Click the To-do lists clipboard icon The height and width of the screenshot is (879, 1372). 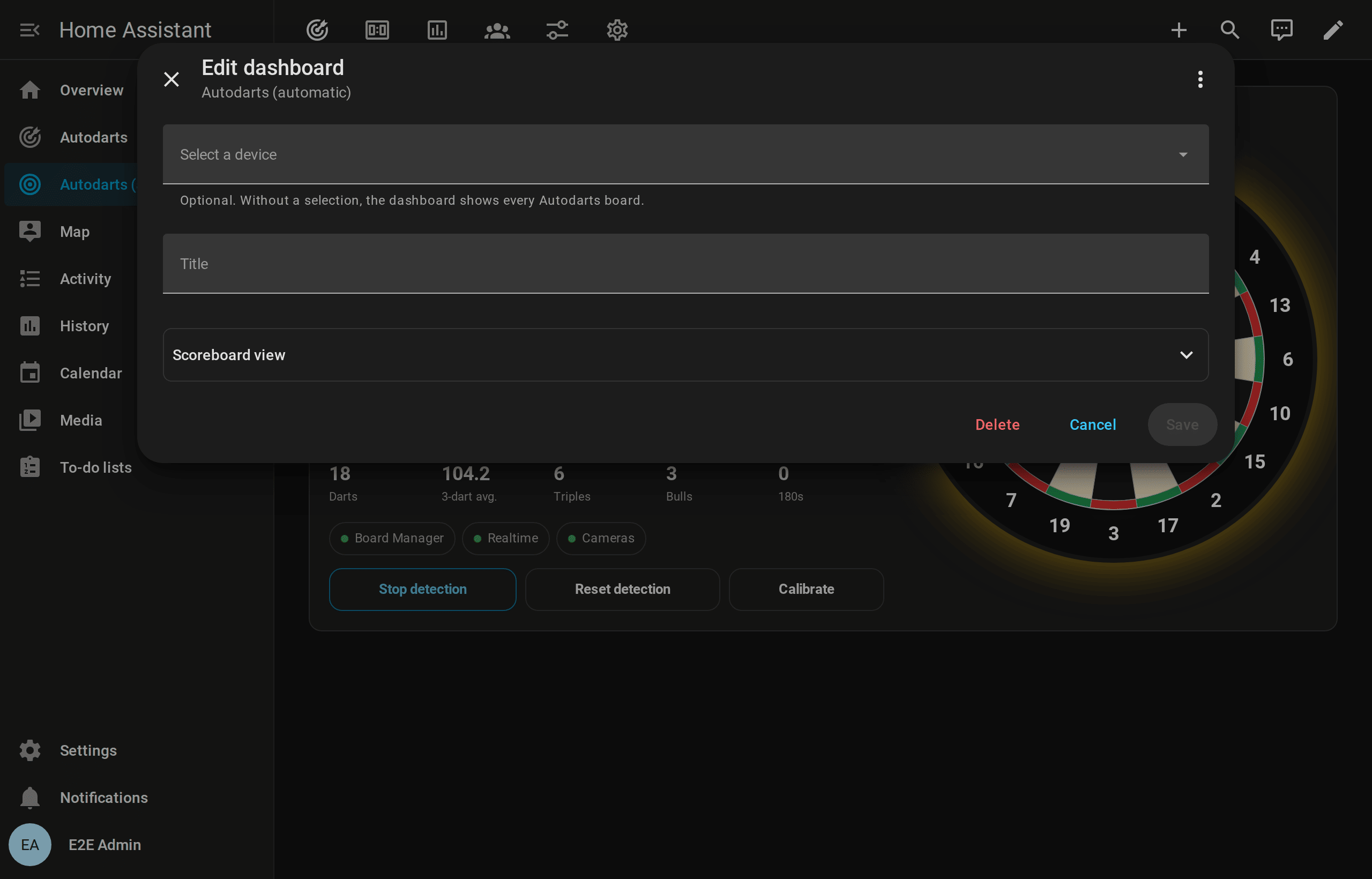[29, 467]
